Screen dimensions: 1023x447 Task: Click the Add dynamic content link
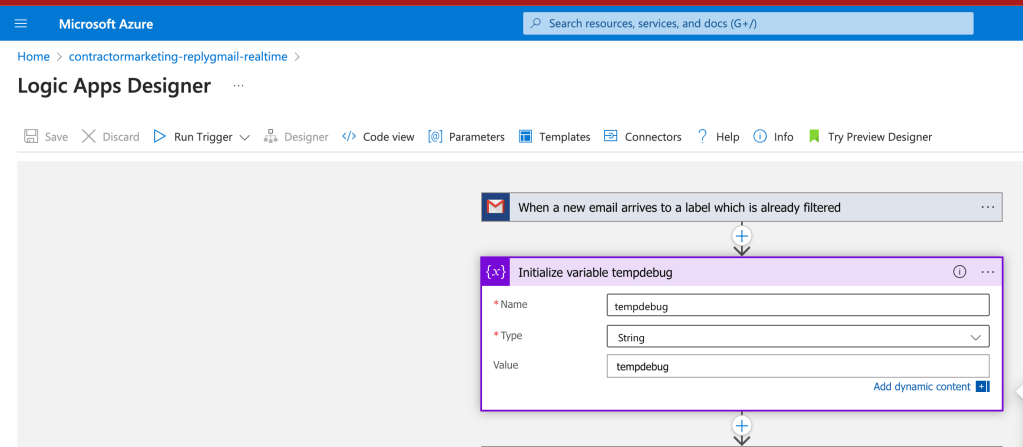pyautogui.click(x=922, y=387)
